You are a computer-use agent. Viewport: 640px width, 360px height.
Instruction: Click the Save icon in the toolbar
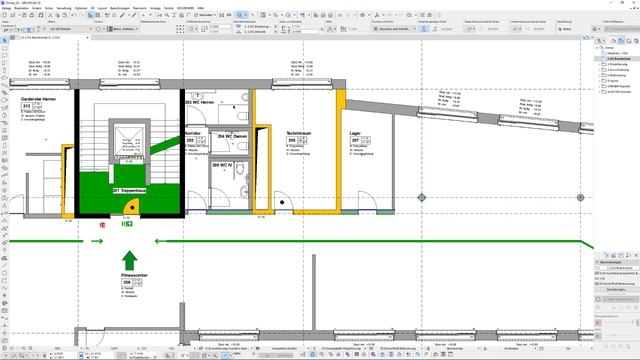click(x=24, y=15)
